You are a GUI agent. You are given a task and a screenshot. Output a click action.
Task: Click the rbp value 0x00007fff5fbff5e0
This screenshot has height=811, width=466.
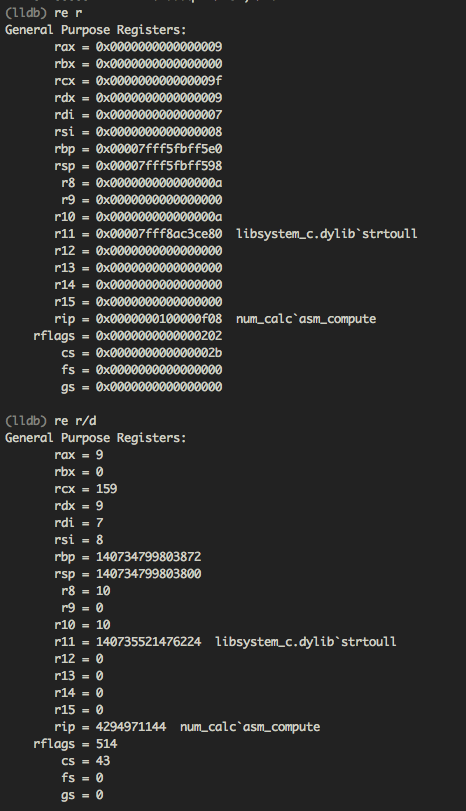coord(159,149)
